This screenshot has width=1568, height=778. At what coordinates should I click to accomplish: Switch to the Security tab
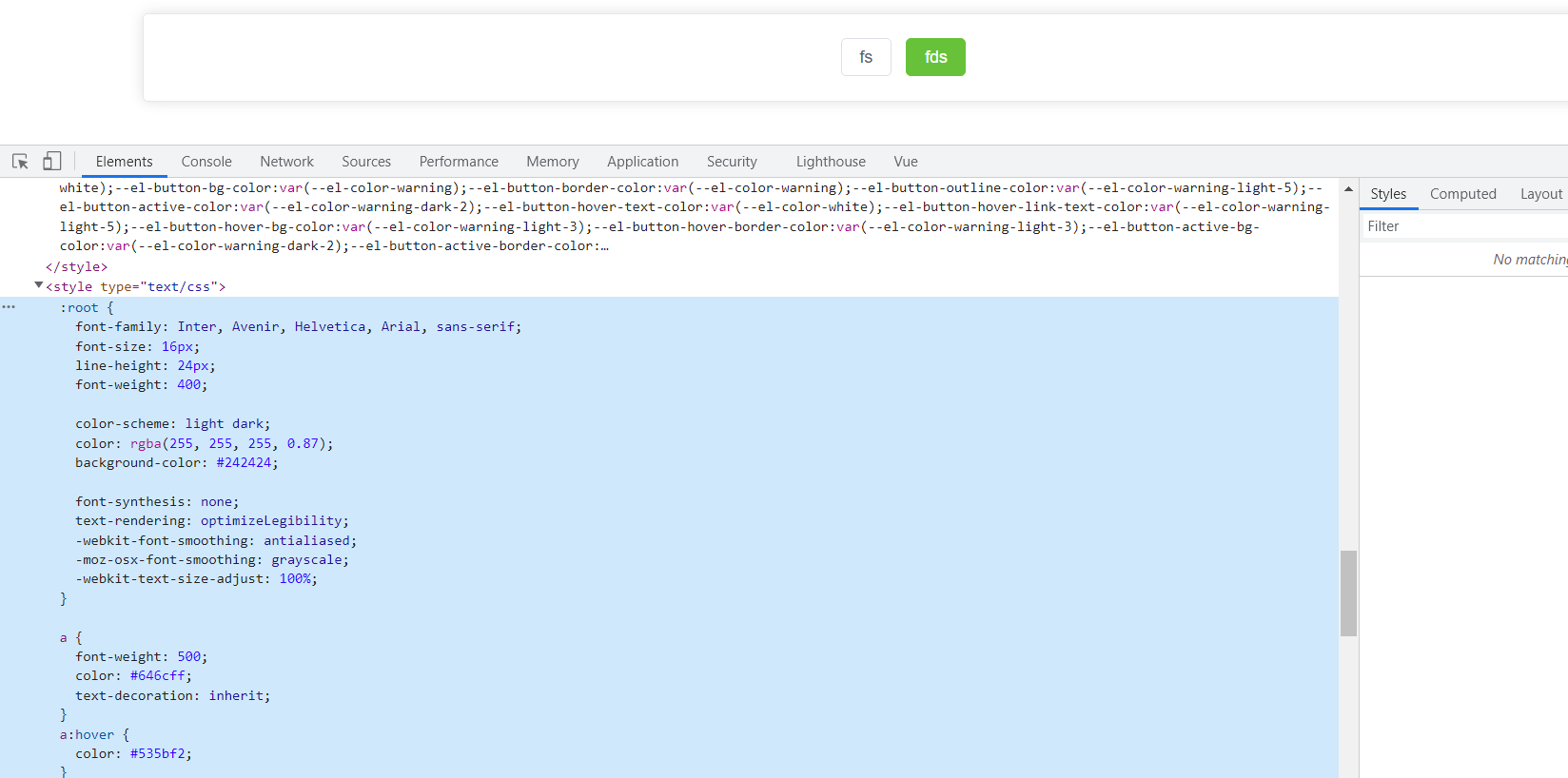coord(732,162)
